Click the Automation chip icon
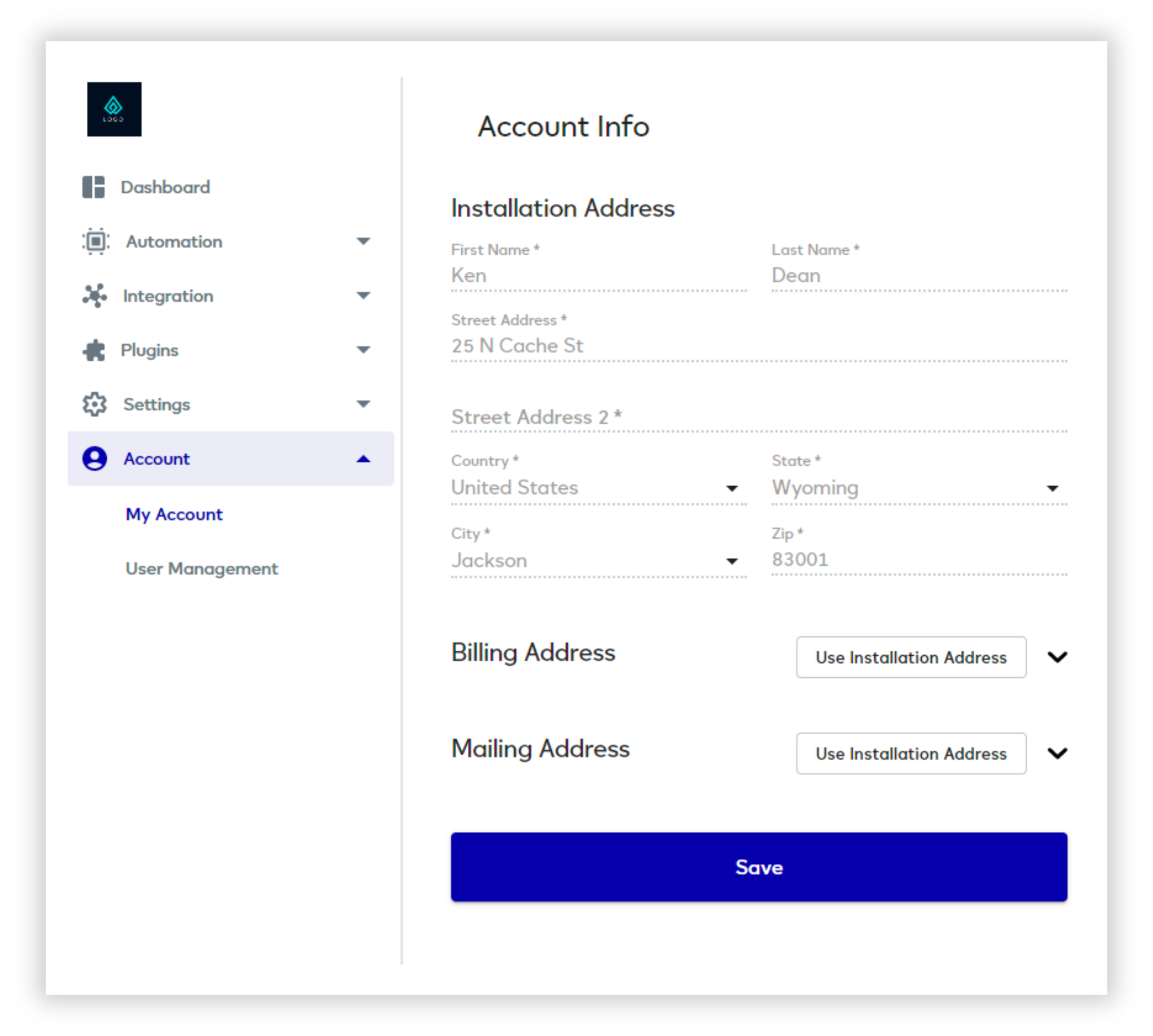1153x1036 pixels. [x=95, y=241]
